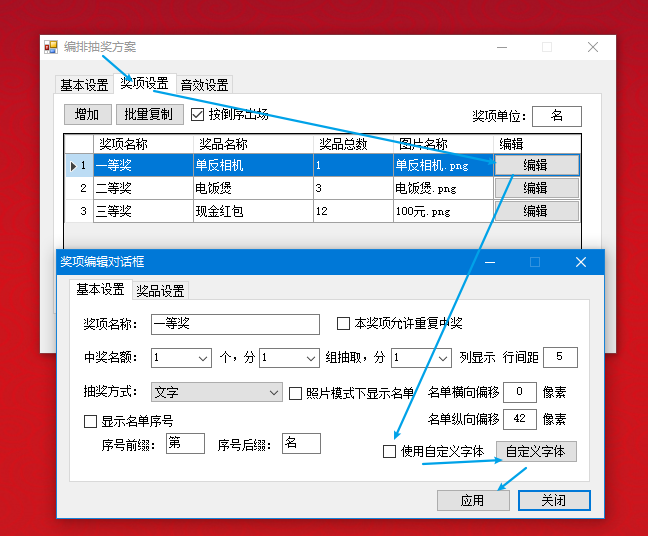This screenshot has height=536, width=648.
Task: Maximize the 奖项编辑对话框 dialog
Action: click(534, 262)
